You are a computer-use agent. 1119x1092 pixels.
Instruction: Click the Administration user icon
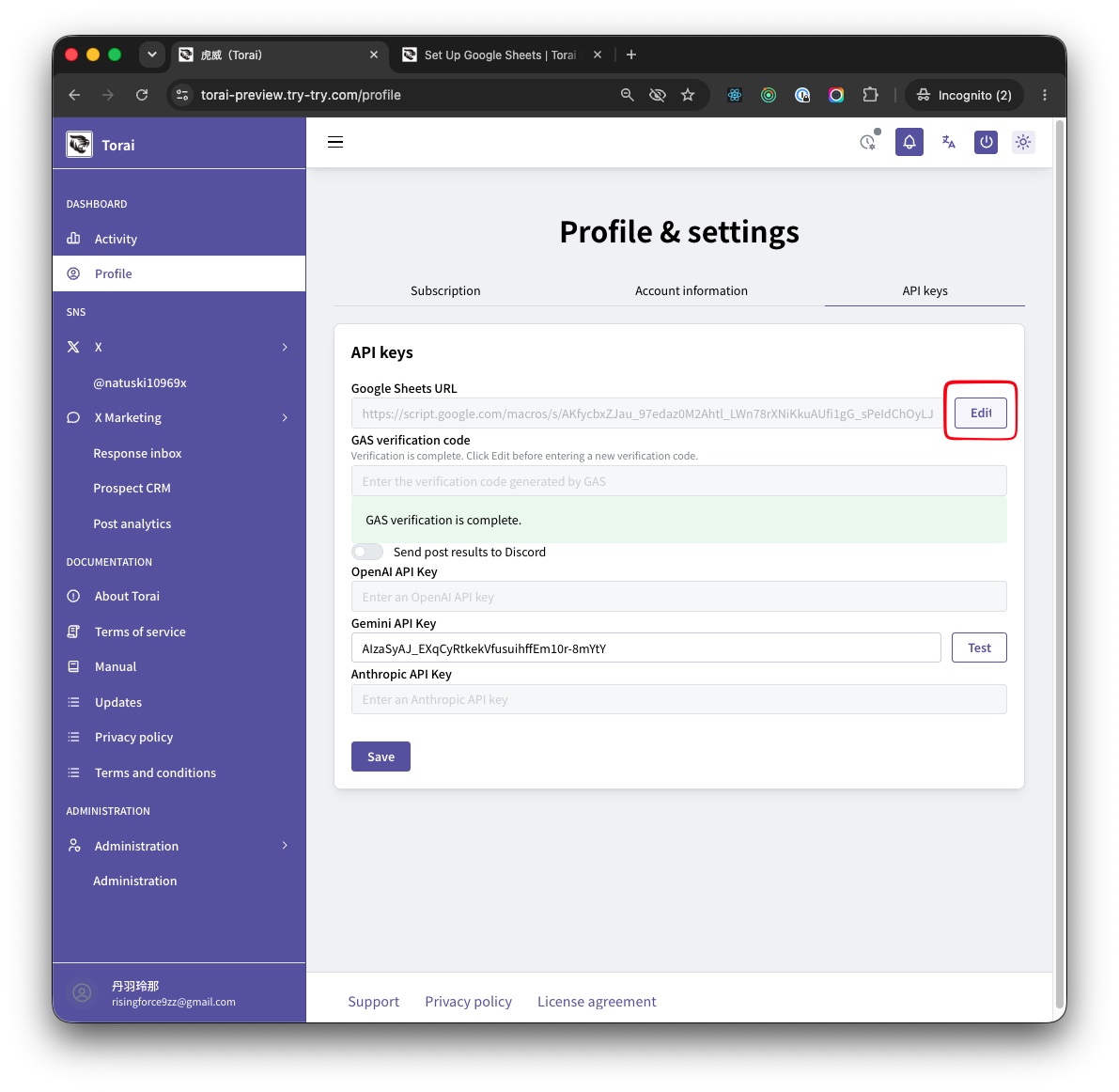(x=73, y=846)
